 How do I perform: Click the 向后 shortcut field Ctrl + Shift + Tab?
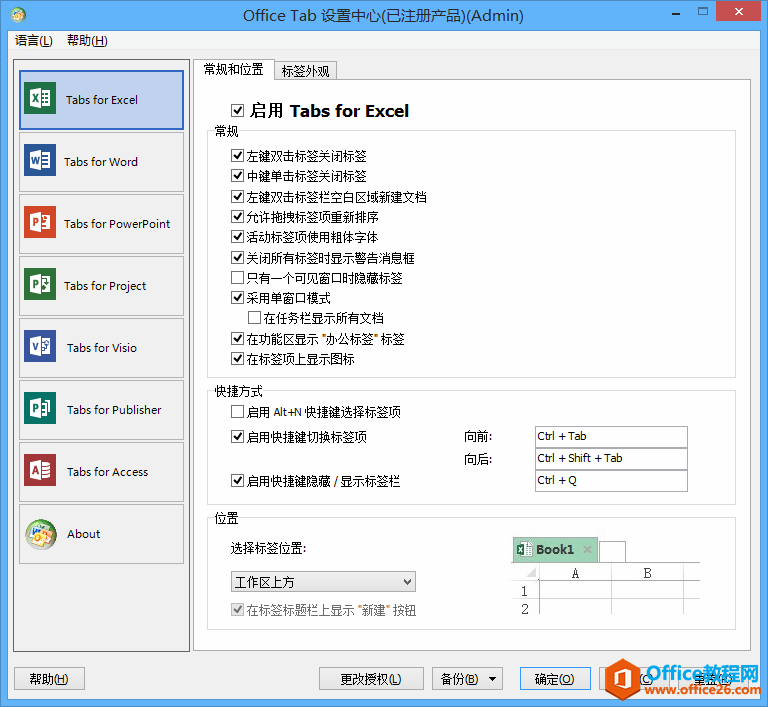[611, 458]
